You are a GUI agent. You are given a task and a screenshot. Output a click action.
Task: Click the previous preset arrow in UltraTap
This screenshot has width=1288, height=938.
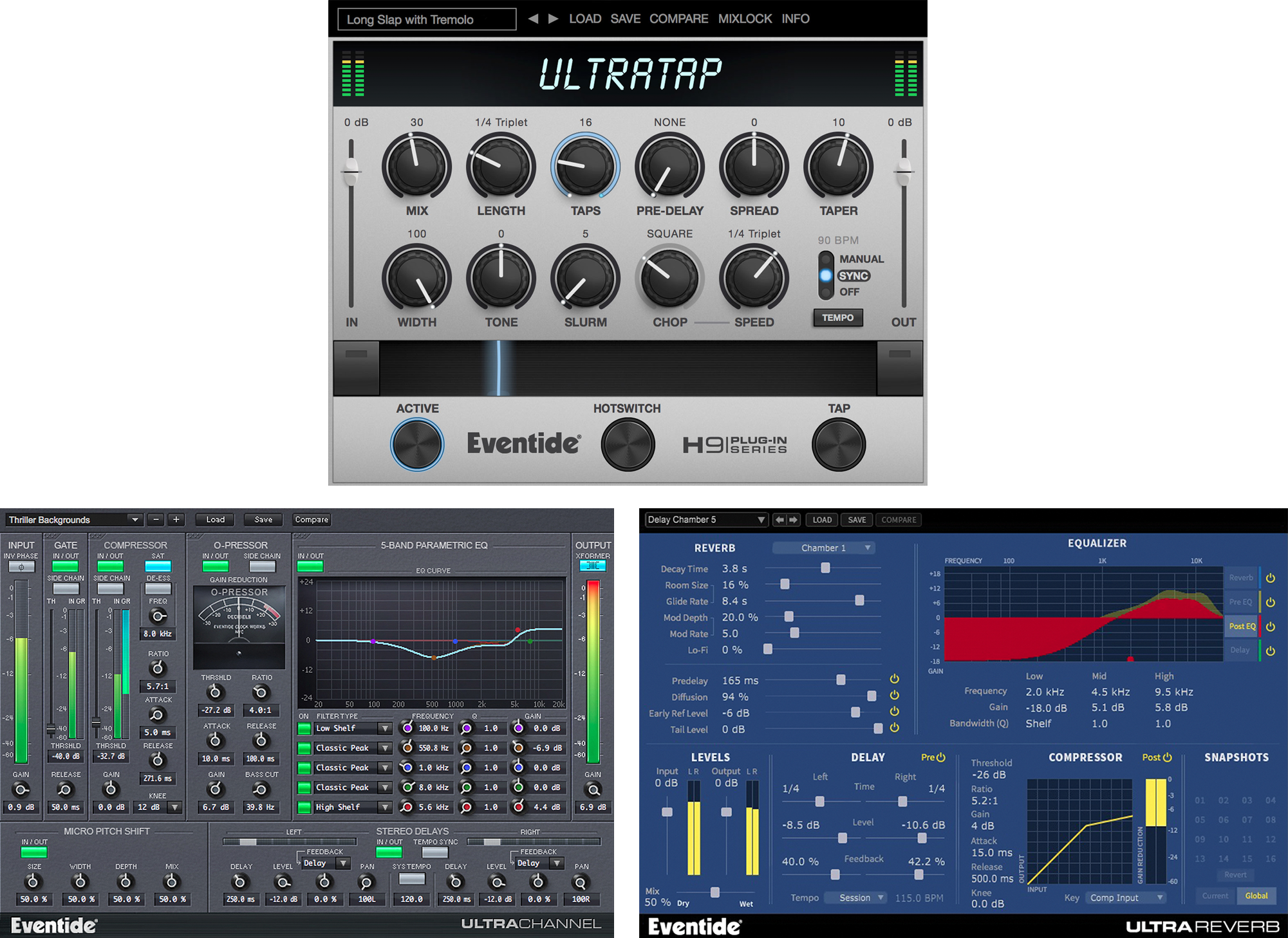click(x=533, y=19)
